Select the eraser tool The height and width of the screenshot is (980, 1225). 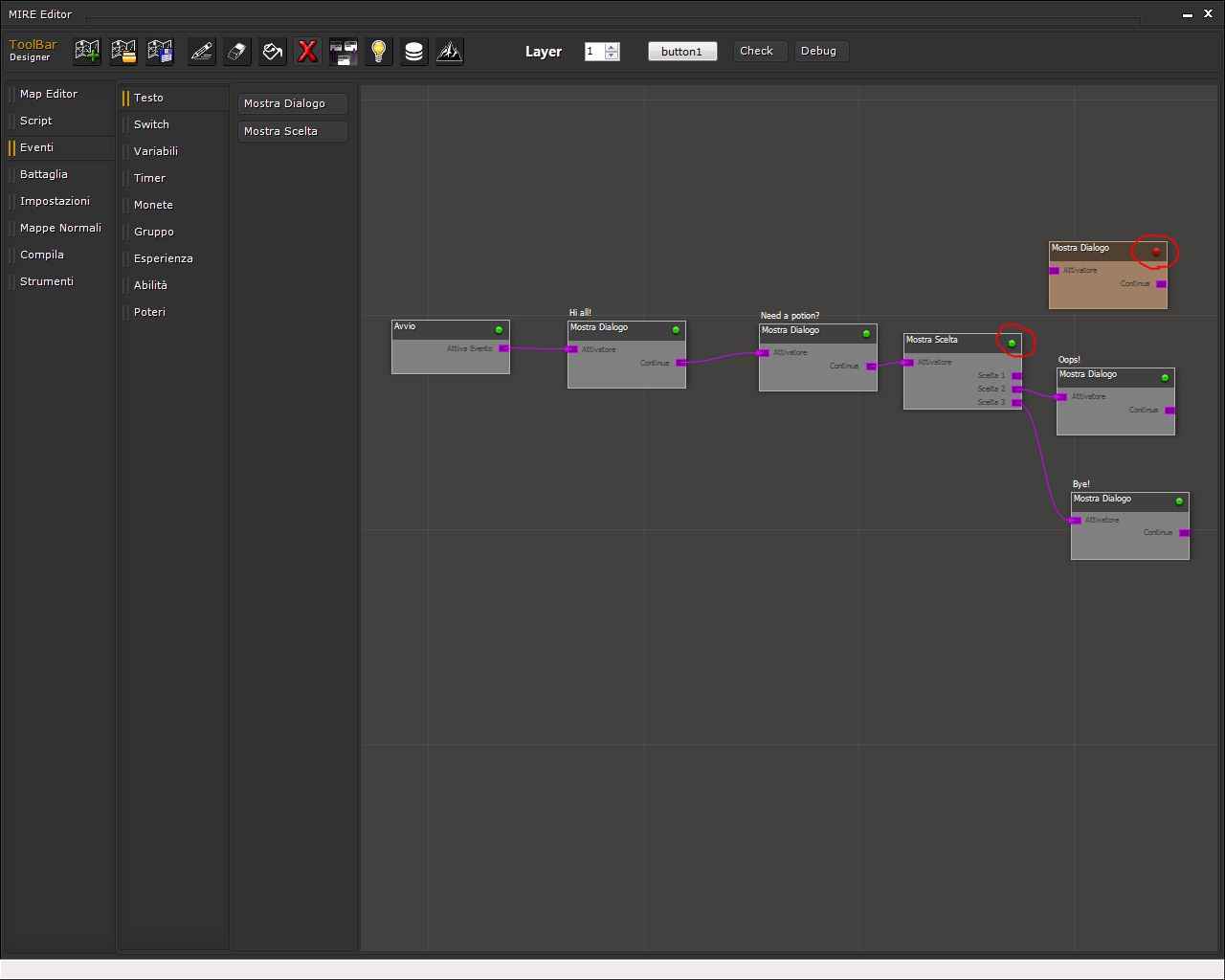click(x=236, y=51)
